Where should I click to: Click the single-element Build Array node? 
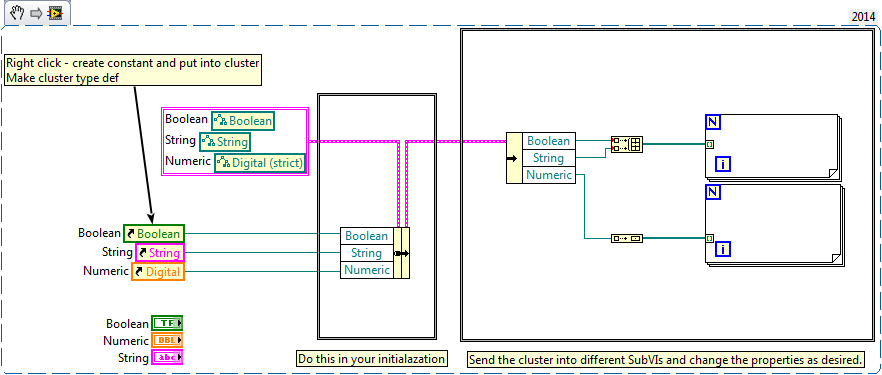click(x=627, y=238)
